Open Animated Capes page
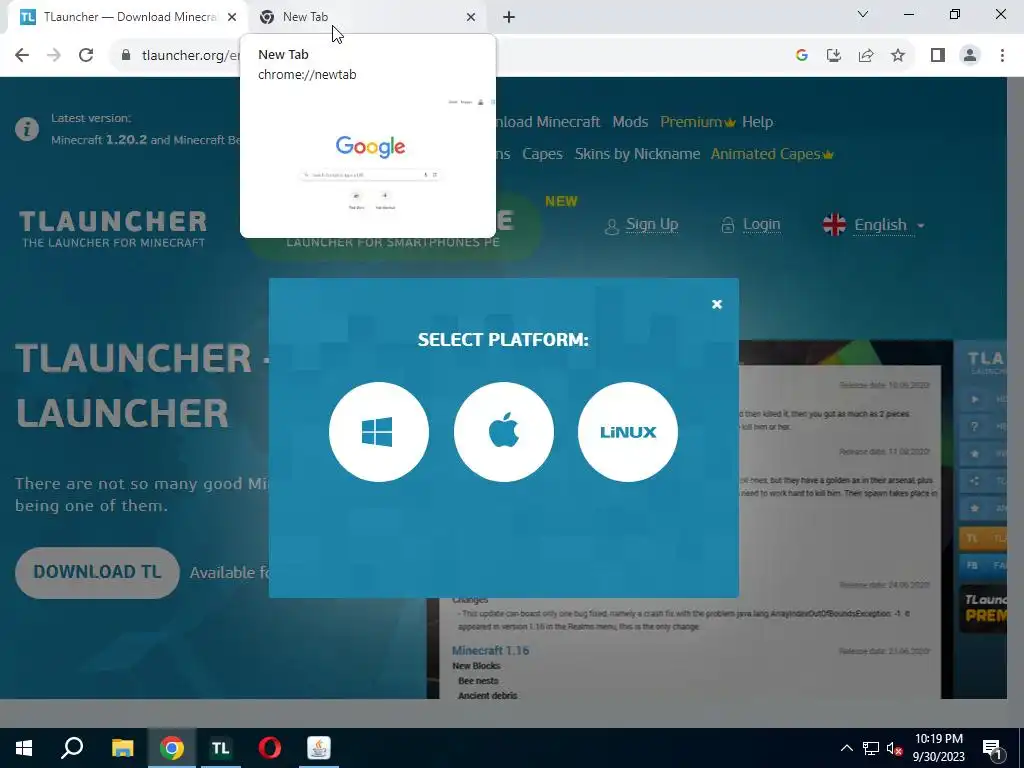1024x768 pixels. pyautogui.click(x=772, y=154)
